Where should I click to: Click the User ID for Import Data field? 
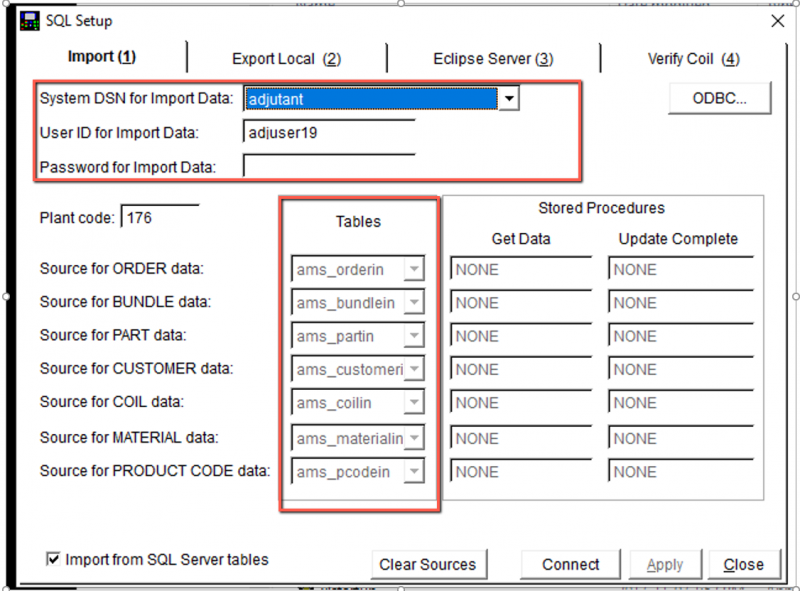point(328,133)
